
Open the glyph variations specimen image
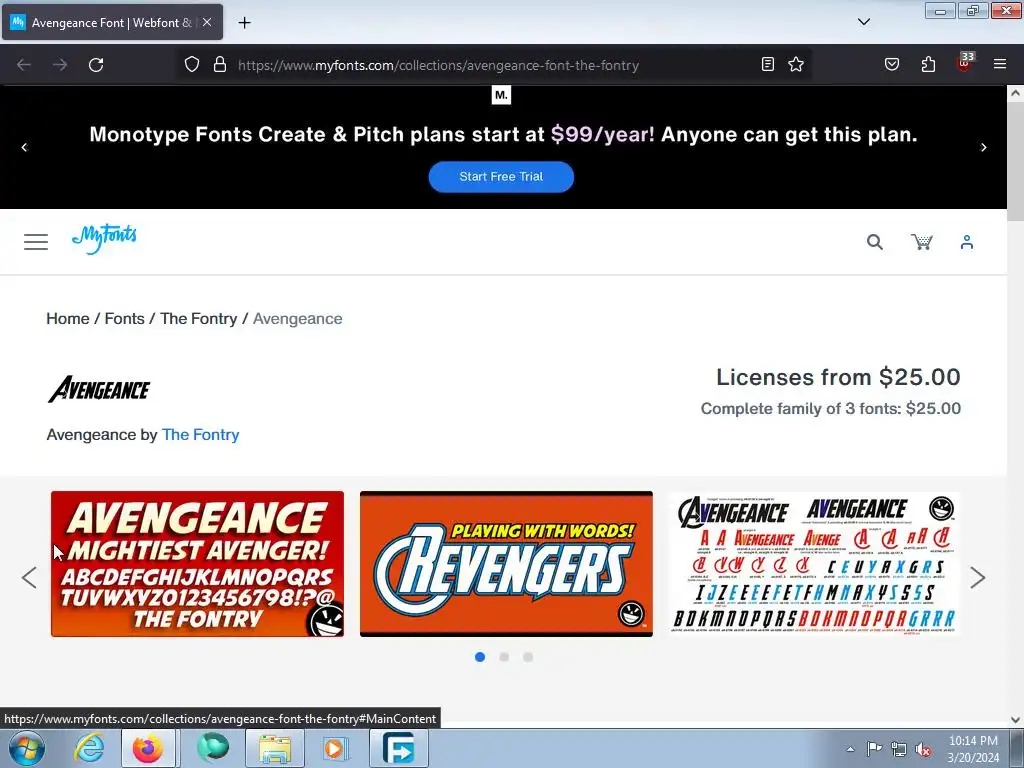click(x=815, y=564)
